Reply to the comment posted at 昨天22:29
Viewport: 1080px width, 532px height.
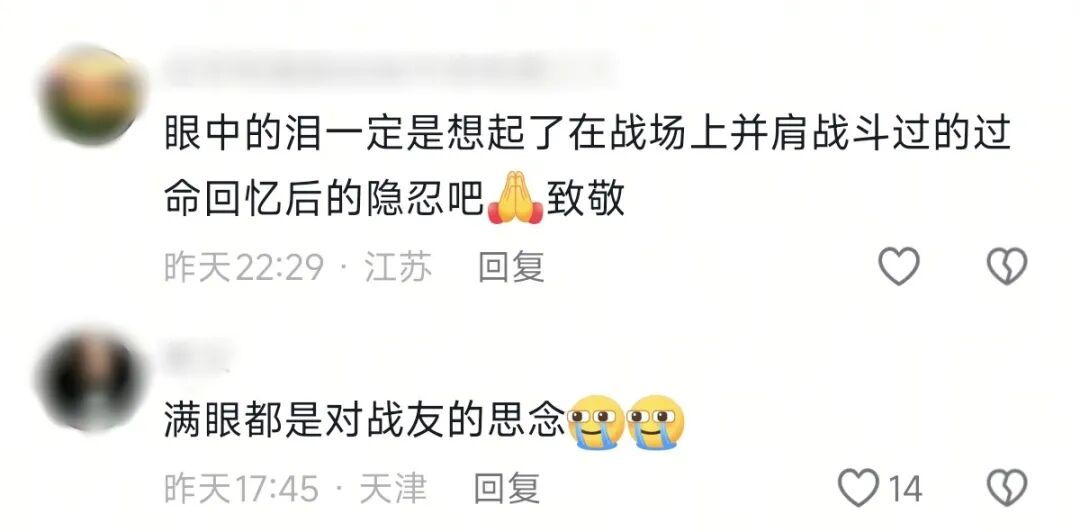[x=511, y=267]
